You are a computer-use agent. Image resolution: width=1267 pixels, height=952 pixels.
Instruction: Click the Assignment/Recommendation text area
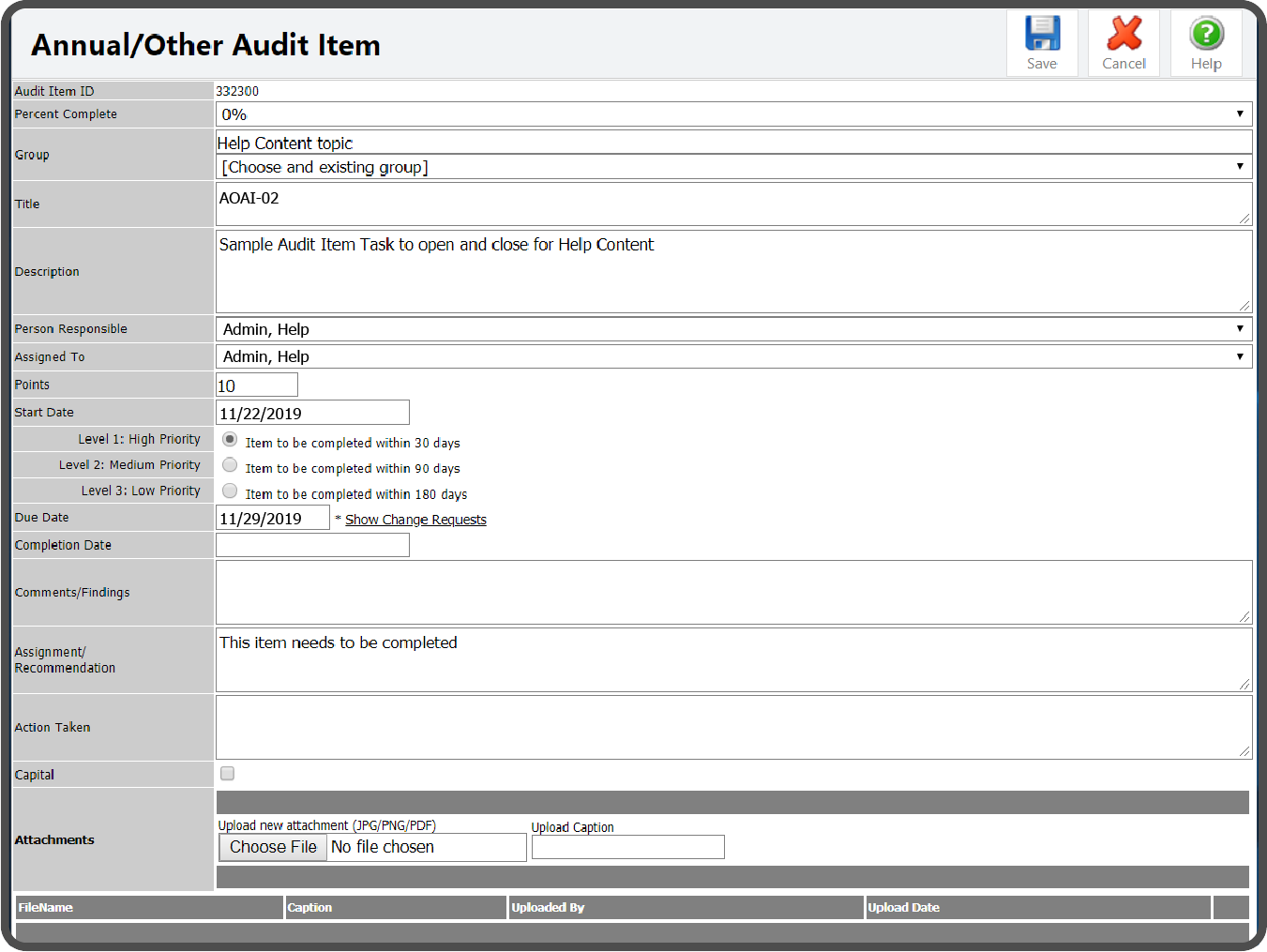click(734, 660)
